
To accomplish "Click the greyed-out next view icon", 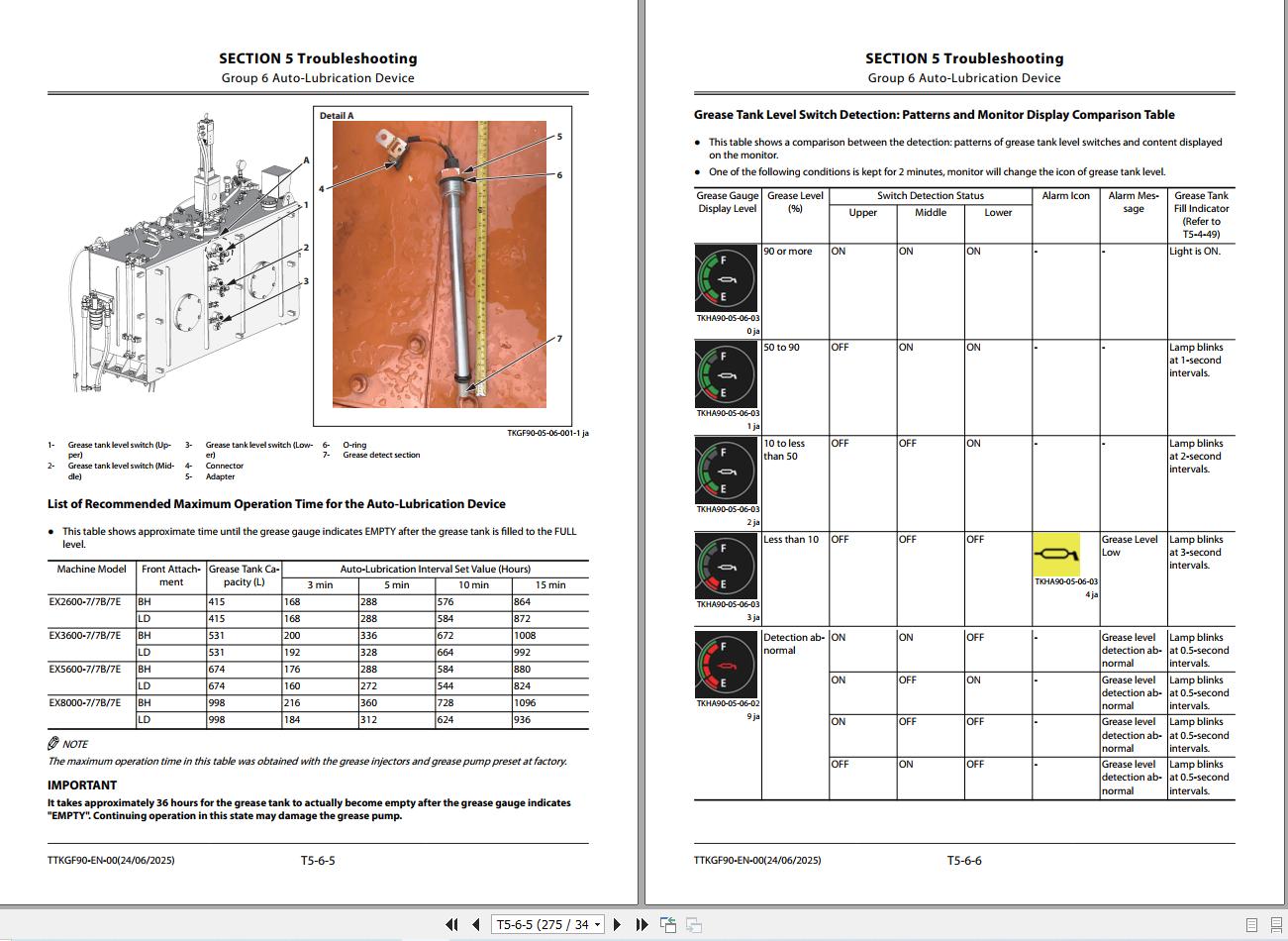I will [x=694, y=924].
